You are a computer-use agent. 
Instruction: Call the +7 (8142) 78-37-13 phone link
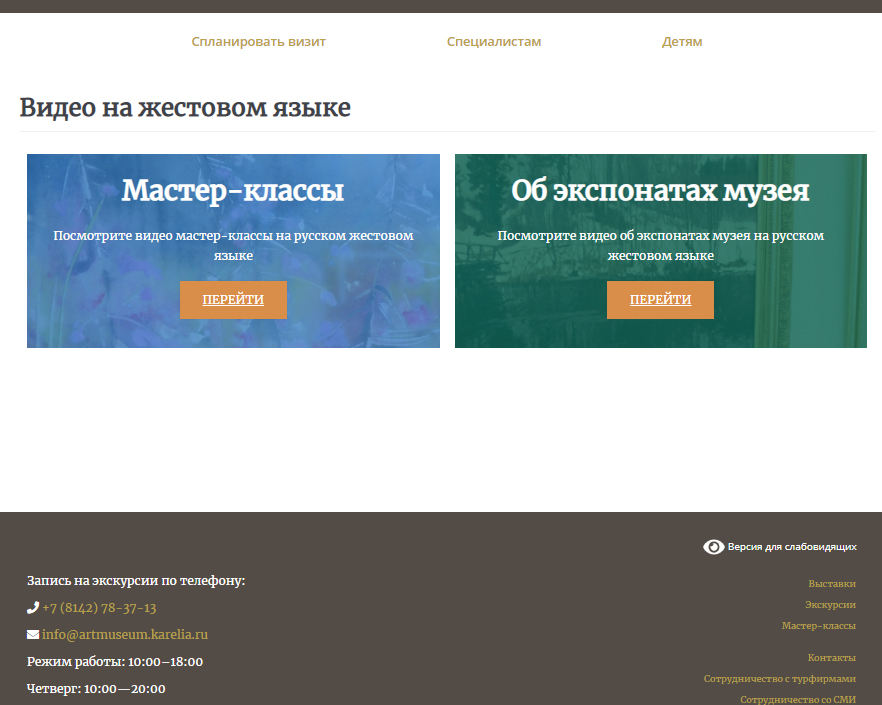click(x=99, y=608)
